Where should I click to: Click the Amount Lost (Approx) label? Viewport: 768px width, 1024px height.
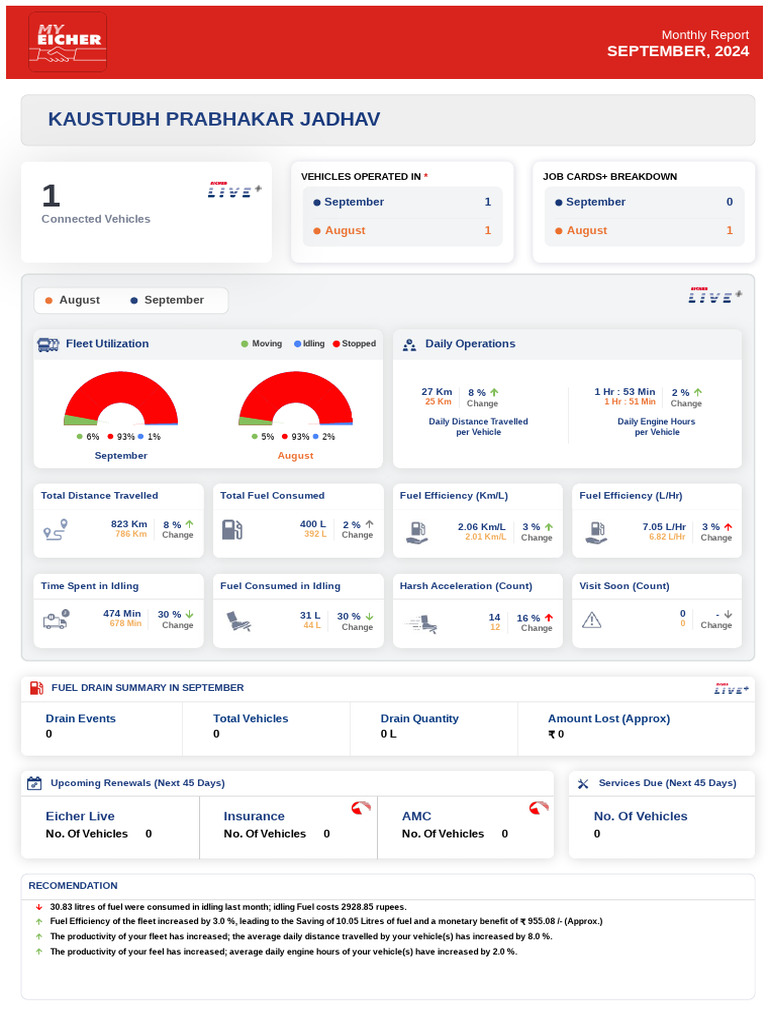coord(609,719)
